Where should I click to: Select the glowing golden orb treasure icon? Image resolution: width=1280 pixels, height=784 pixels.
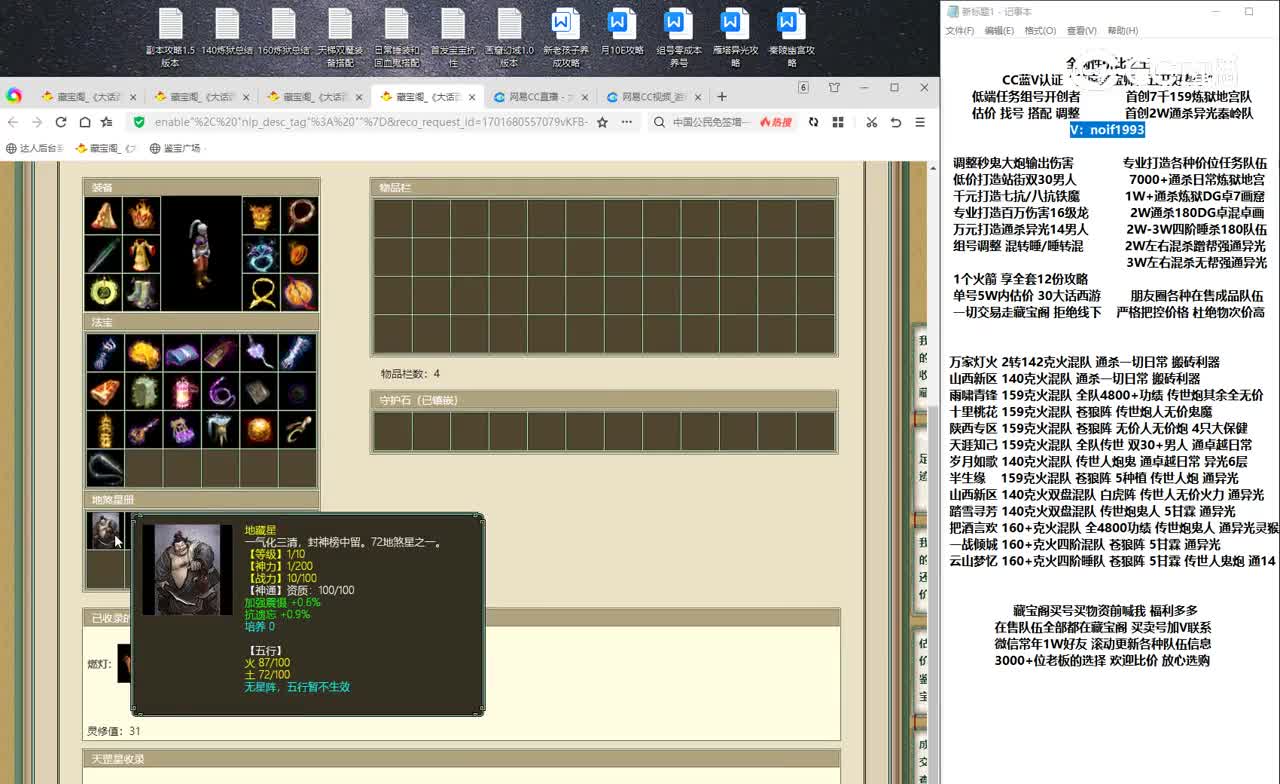coord(259,430)
